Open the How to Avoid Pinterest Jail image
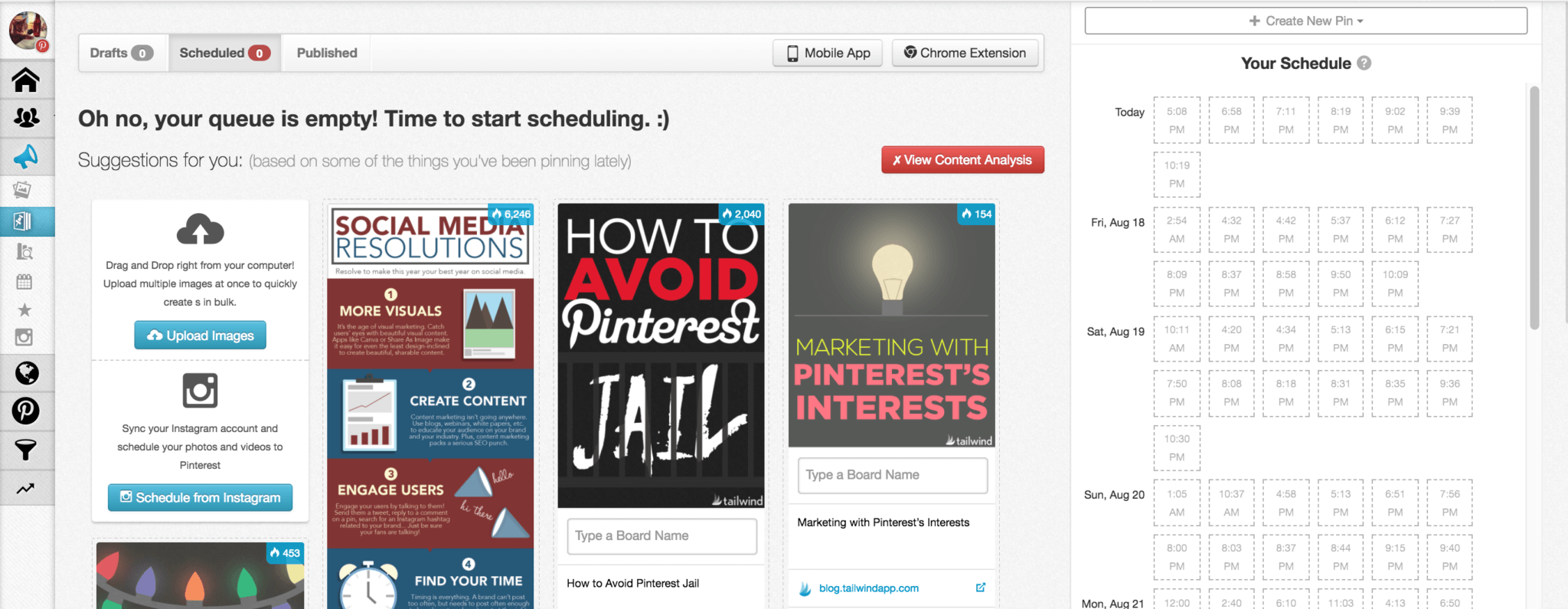The image size is (1568, 609). click(661, 355)
